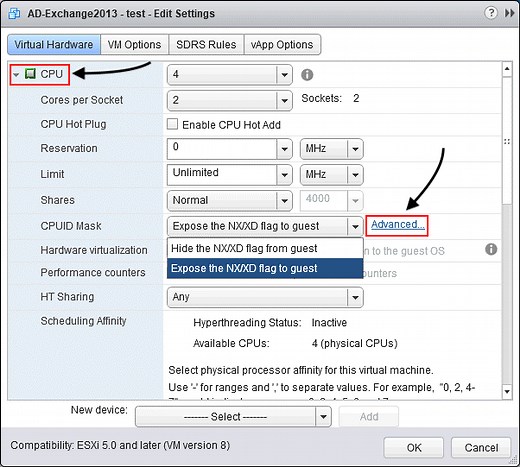The height and width of the screenshot is (467, 520).
Task: Switch to the Virtual Hardware tab
Action: point(54,44)
